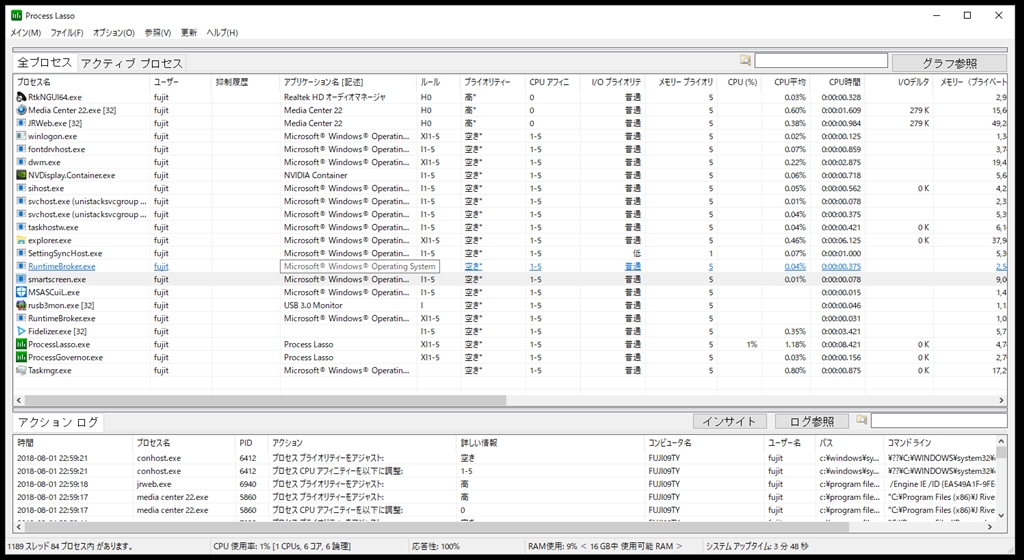The height and width of the screenshot is (560, 1024).
Task: Sort by 抑制履歴 column header
Action: pyautogui.click(x=246, y=82)
